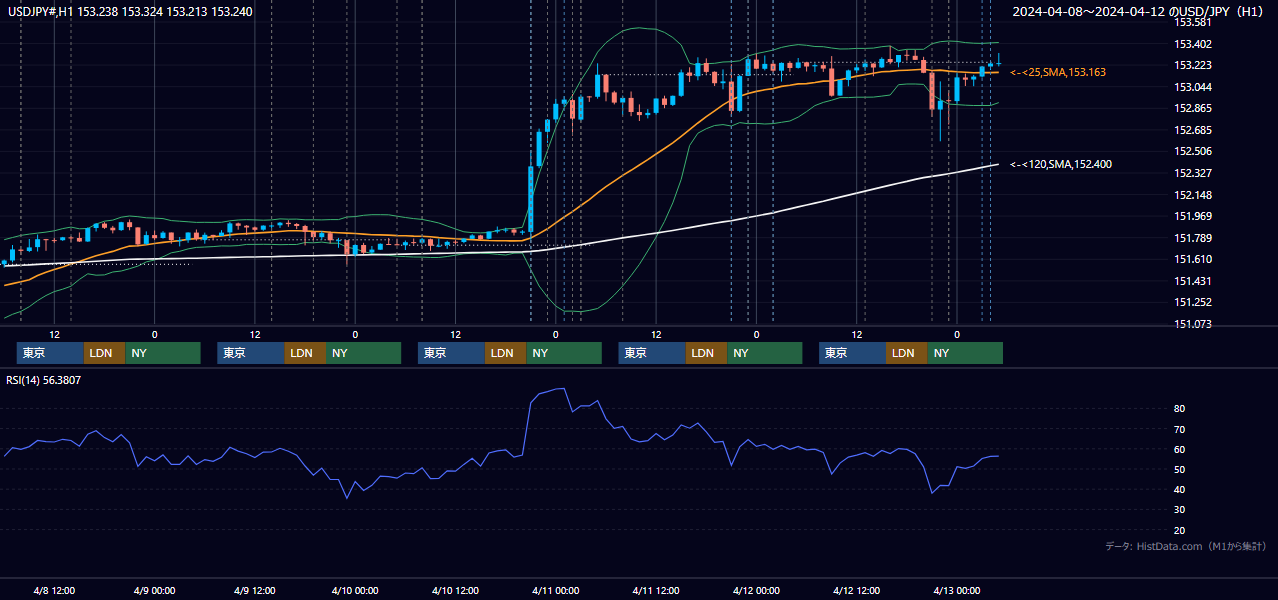Image resolution: width=1278 pixels, height=600 pixels.
Task: Click the 151.969 price axis label
Action: pos(1192,217)
